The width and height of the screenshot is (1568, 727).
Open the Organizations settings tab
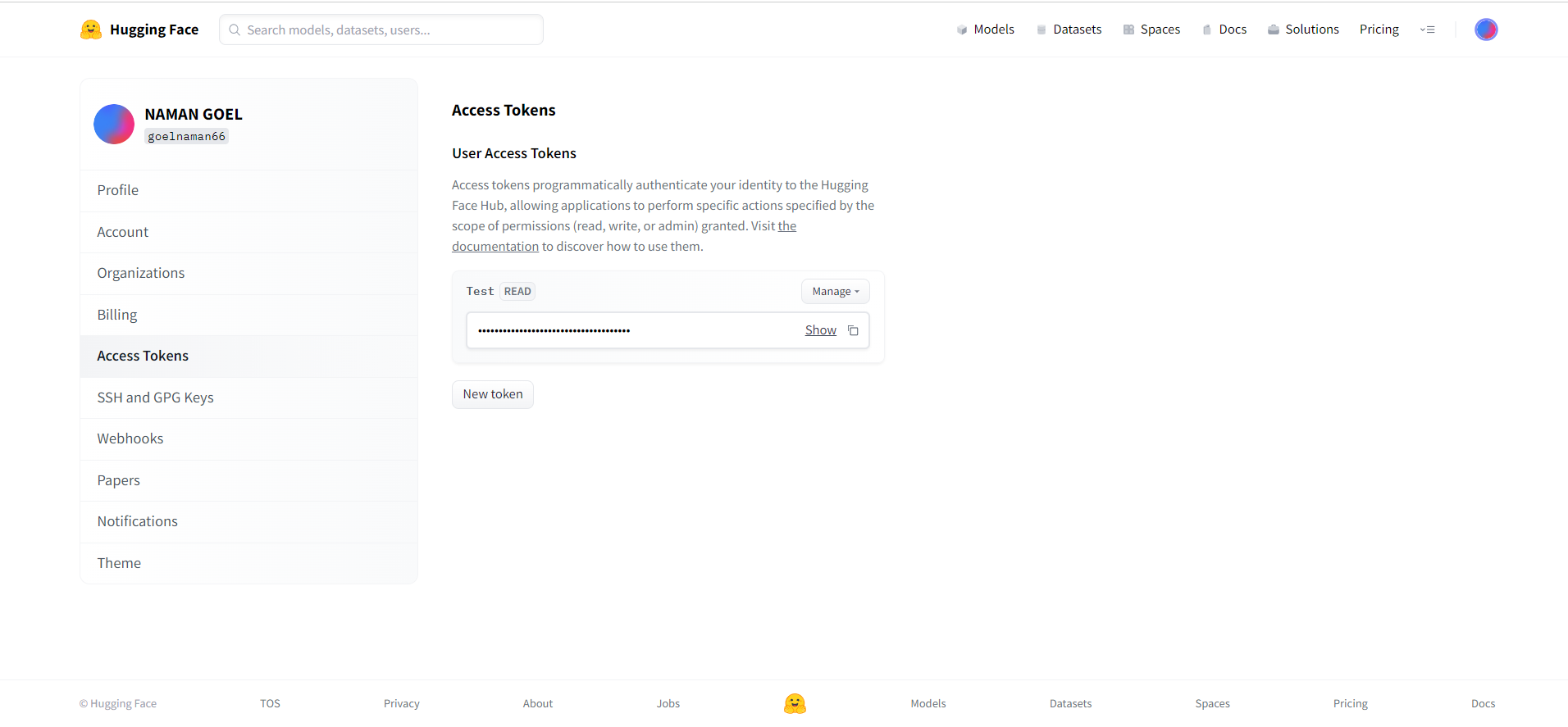point(249,273)
